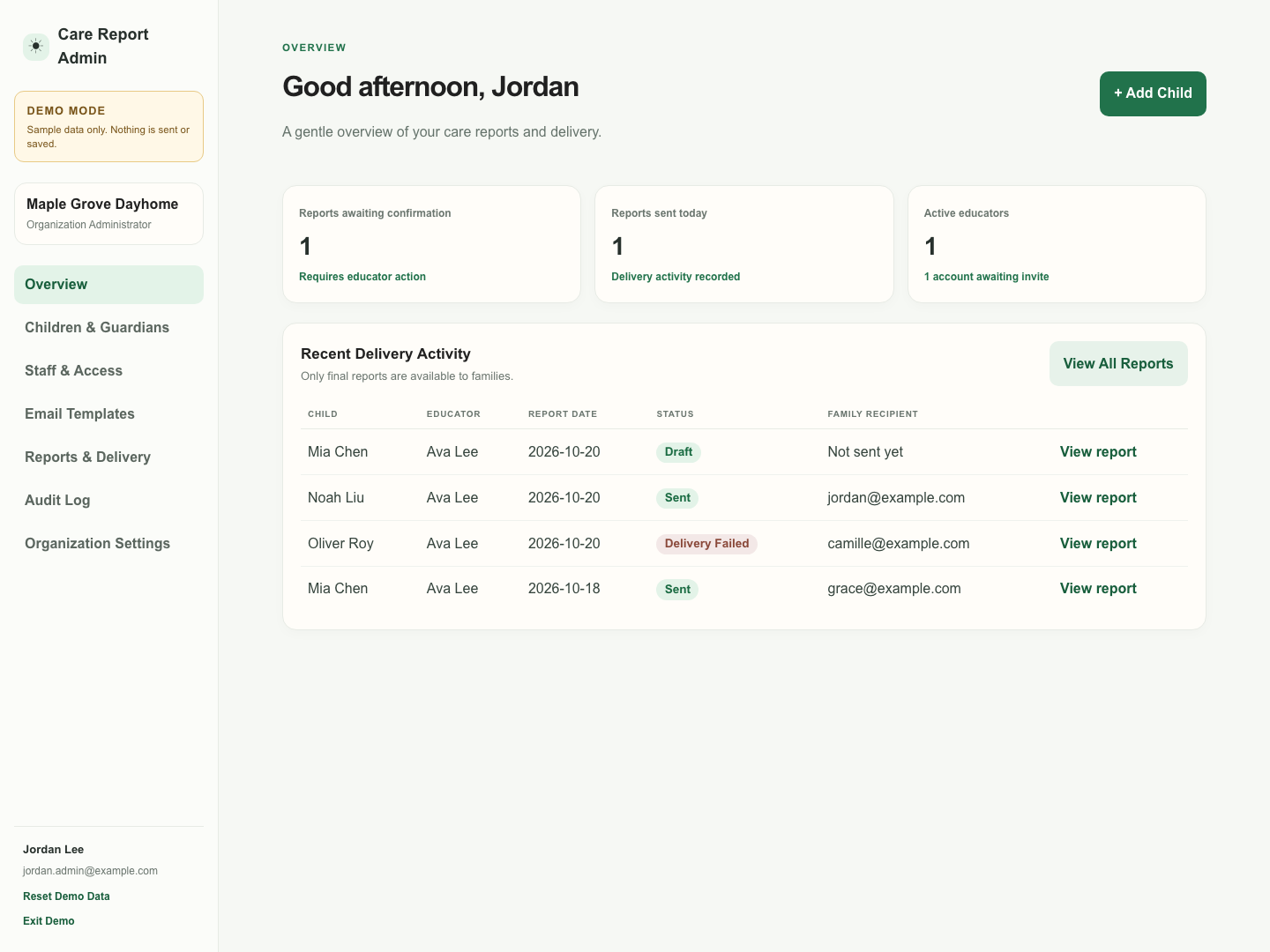Click Reports awaiting confirmation card
Screen dimensions: 1270x952
click(431, 244)
